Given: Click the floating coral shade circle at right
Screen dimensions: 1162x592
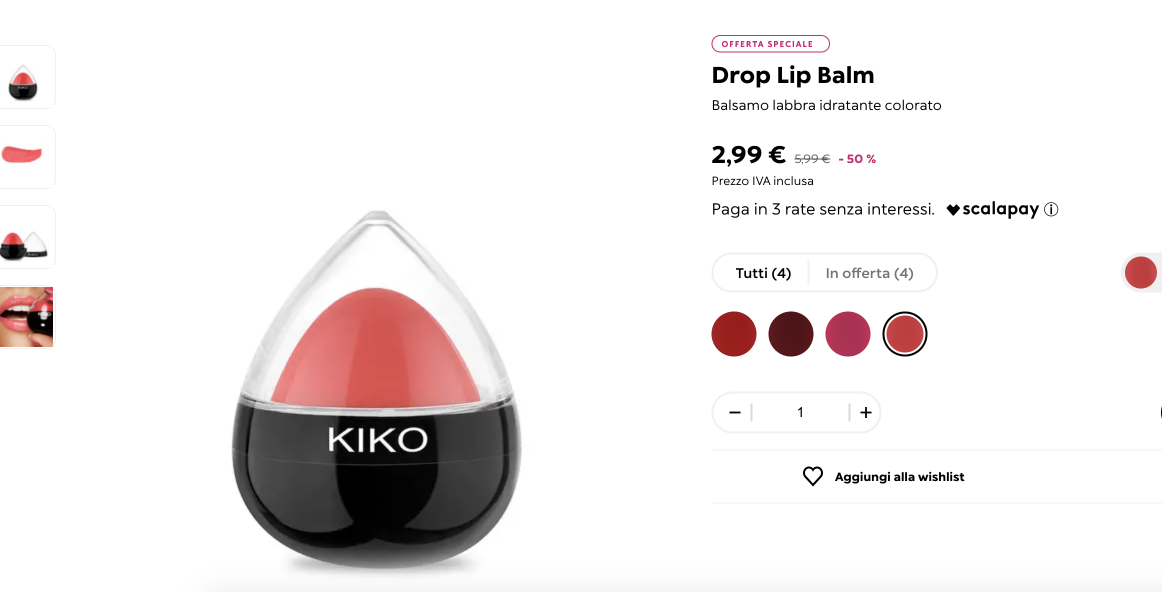Looking at the screenshot, I should click(x=1141, y=273).
